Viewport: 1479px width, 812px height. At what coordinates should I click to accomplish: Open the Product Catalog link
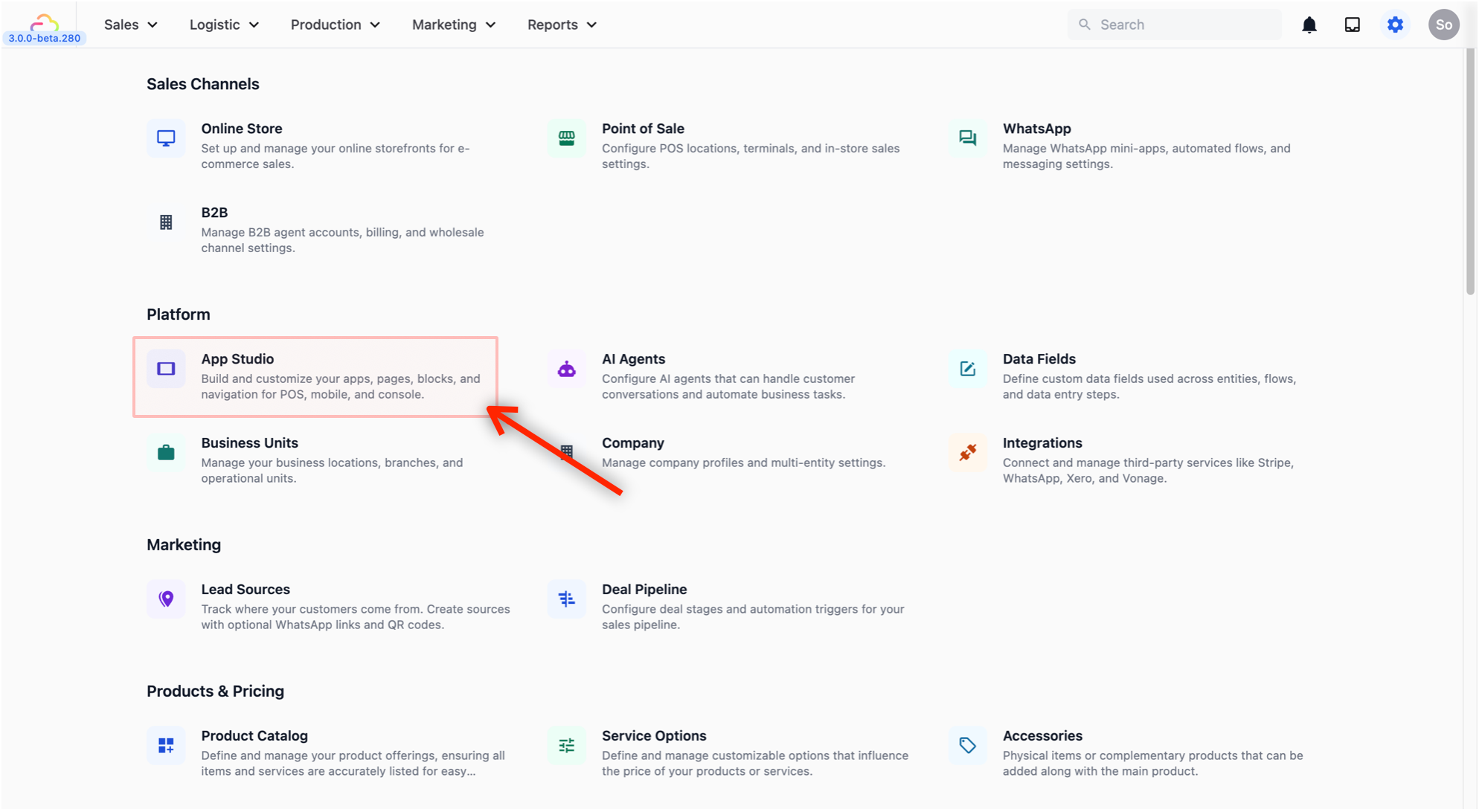[x=254, y=735]
